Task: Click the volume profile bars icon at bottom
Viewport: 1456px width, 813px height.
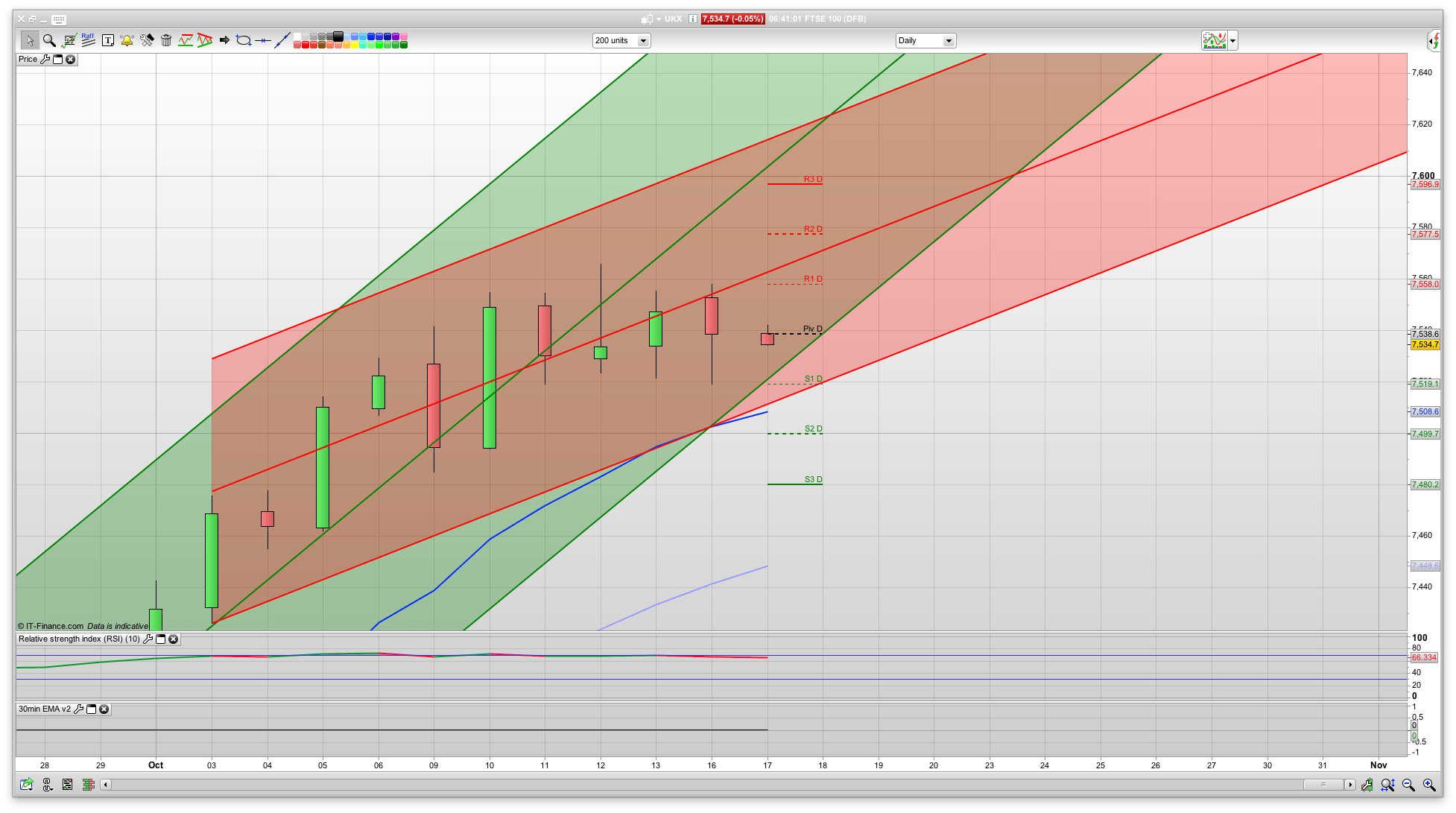Action: point(89,785)
